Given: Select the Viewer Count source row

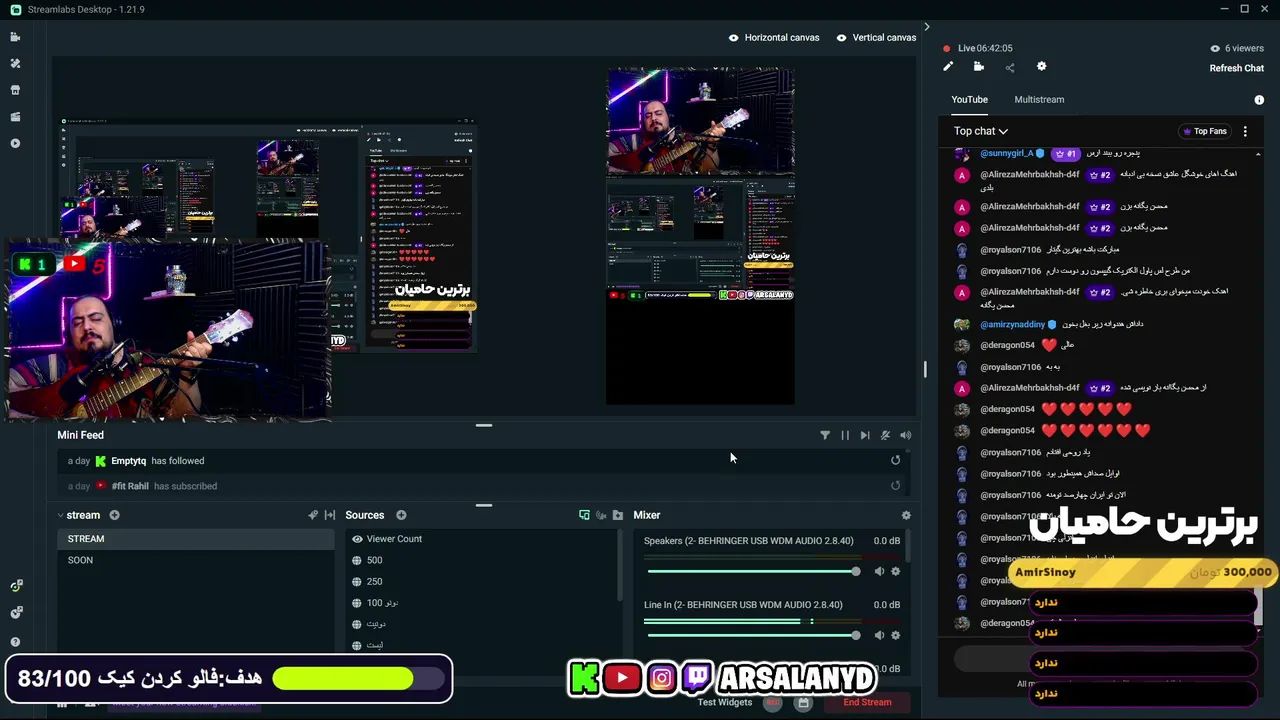Looking at the screenshot, I should pos(483,539).
